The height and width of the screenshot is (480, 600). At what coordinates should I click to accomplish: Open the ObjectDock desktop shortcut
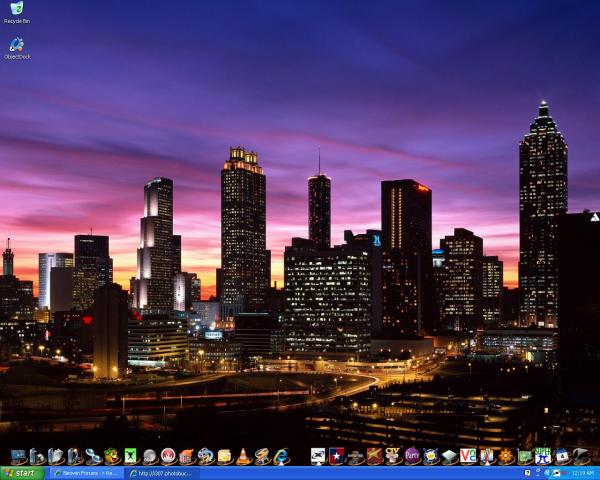pyautogui.click(x=17, y=49)
